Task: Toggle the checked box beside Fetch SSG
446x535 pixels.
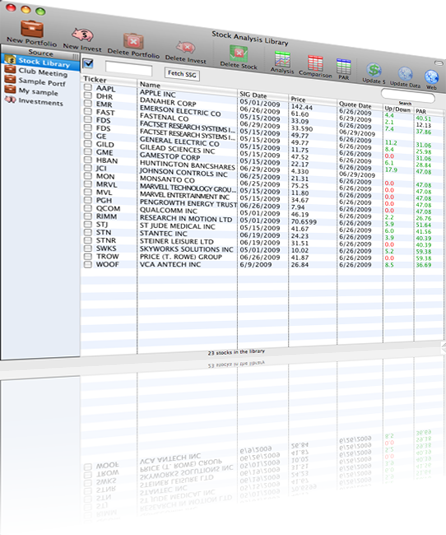Action: [88, 63]
